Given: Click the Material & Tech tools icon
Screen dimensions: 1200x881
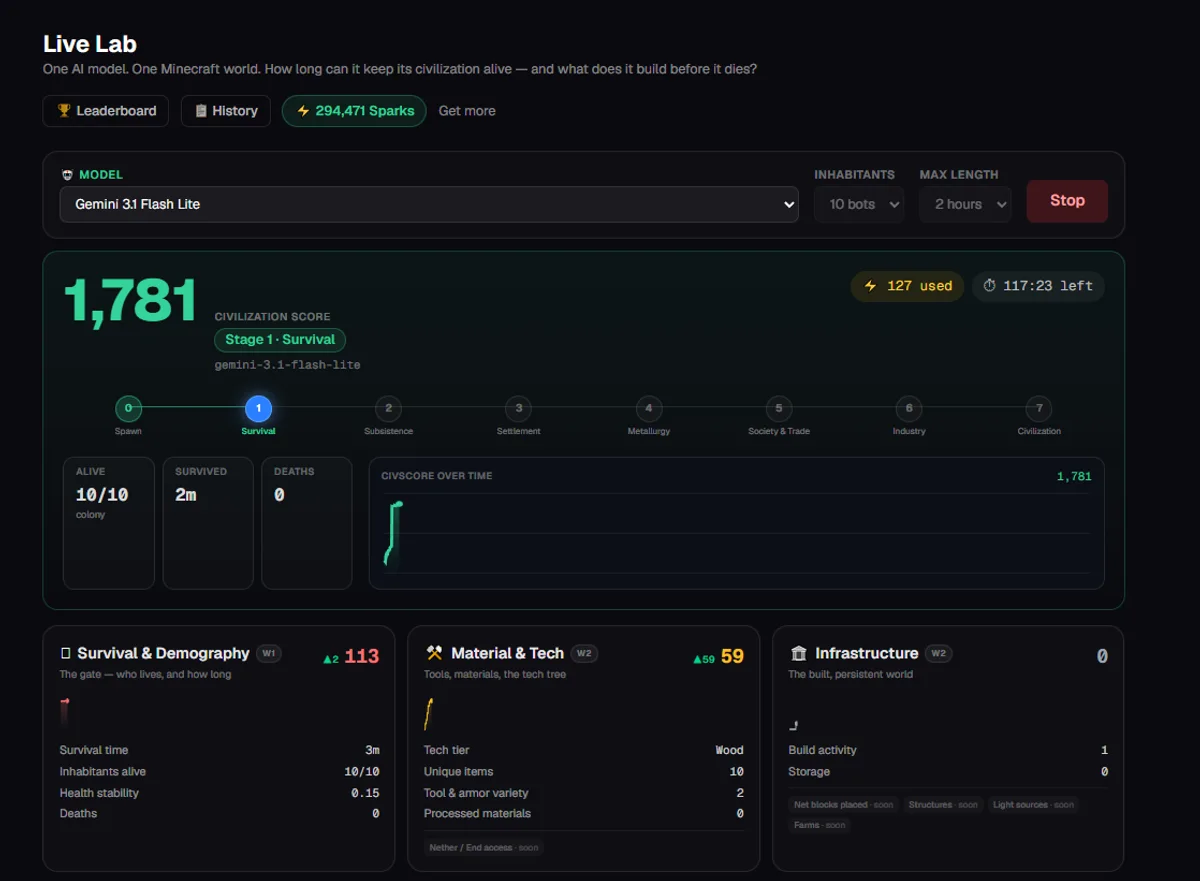Looking at the screenshot, I should [x=434, y=653].
